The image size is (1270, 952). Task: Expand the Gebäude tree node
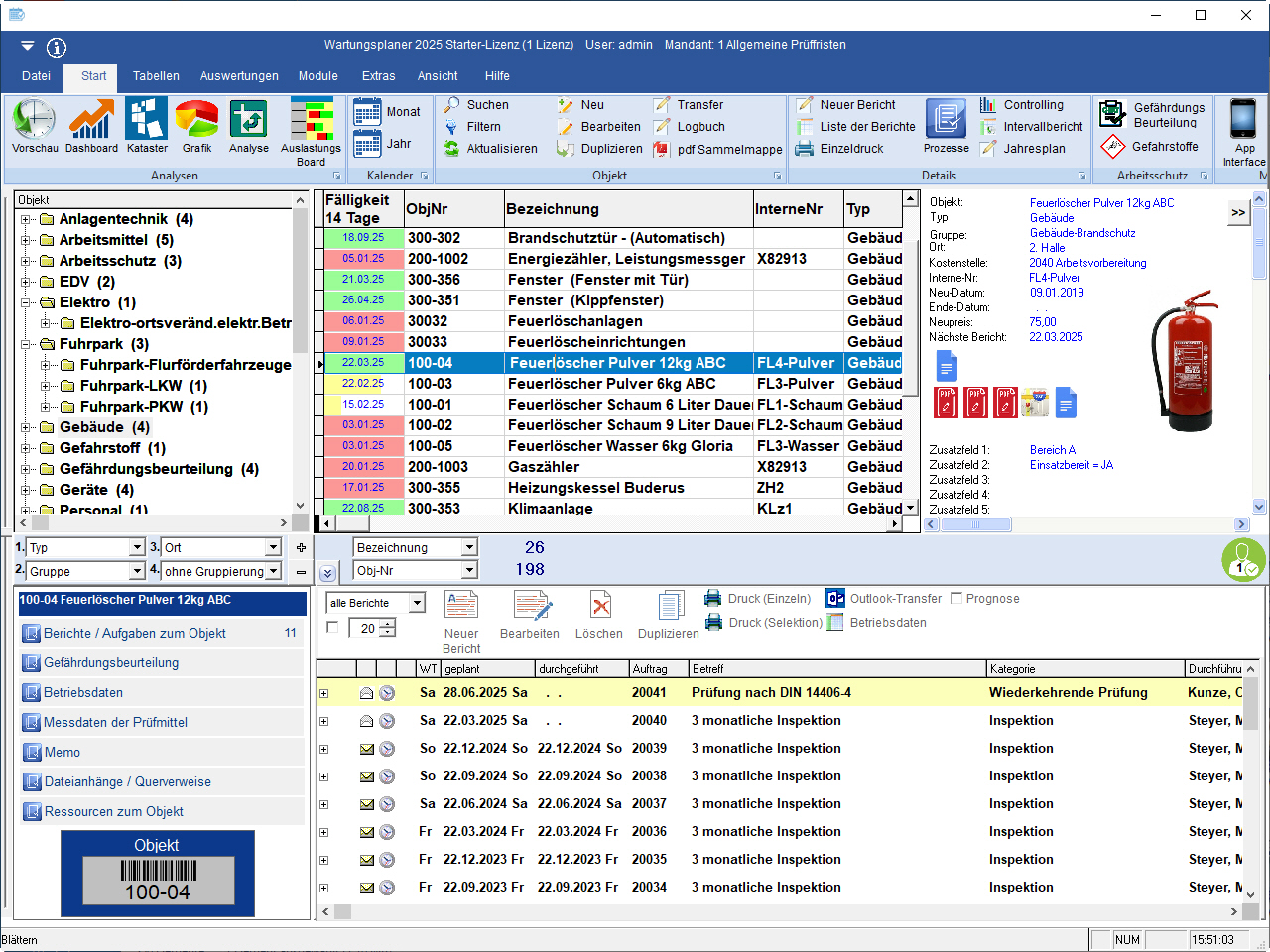tap(27, 428)
